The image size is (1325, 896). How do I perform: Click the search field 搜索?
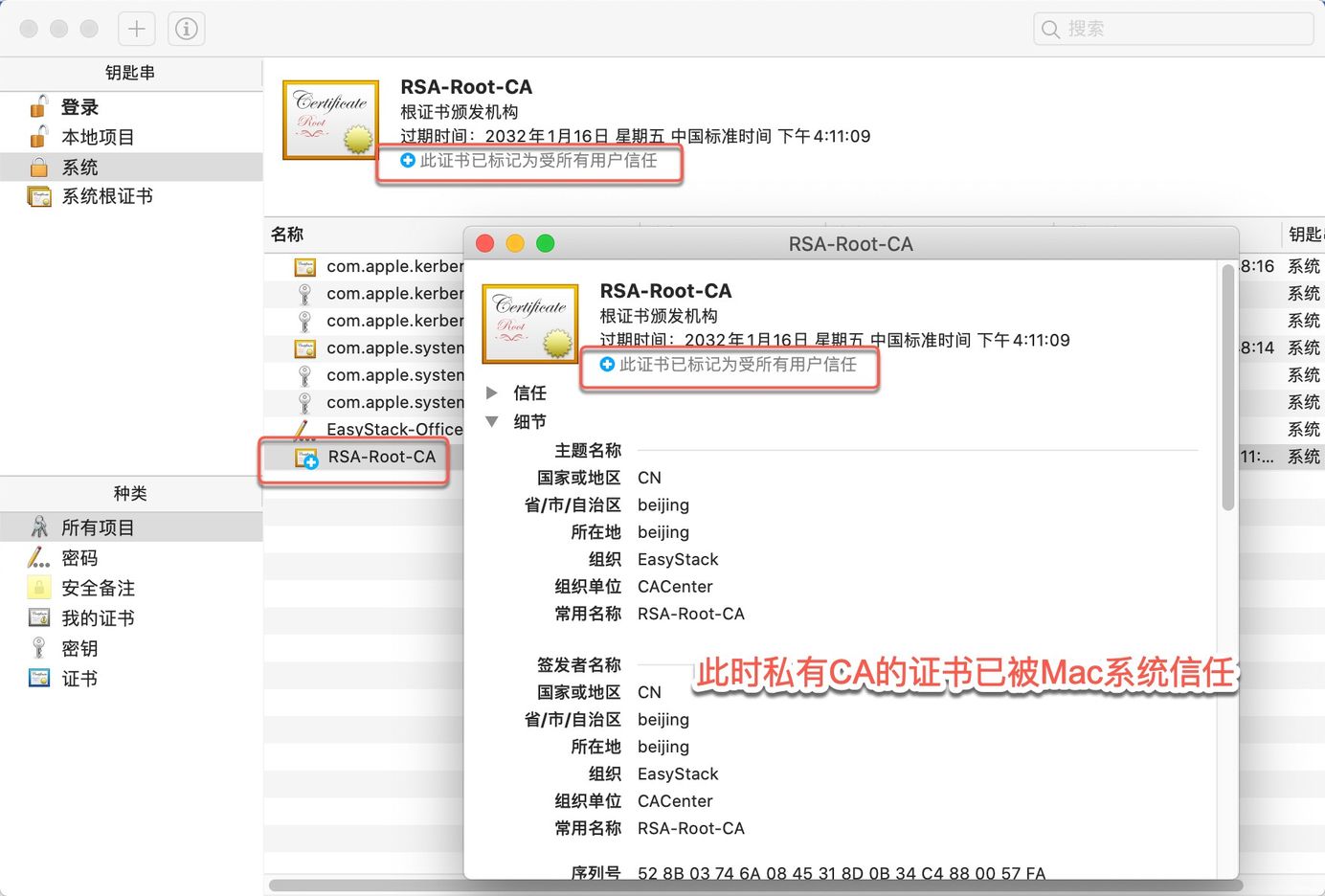pyautogui.click(x=1173, y=29)
